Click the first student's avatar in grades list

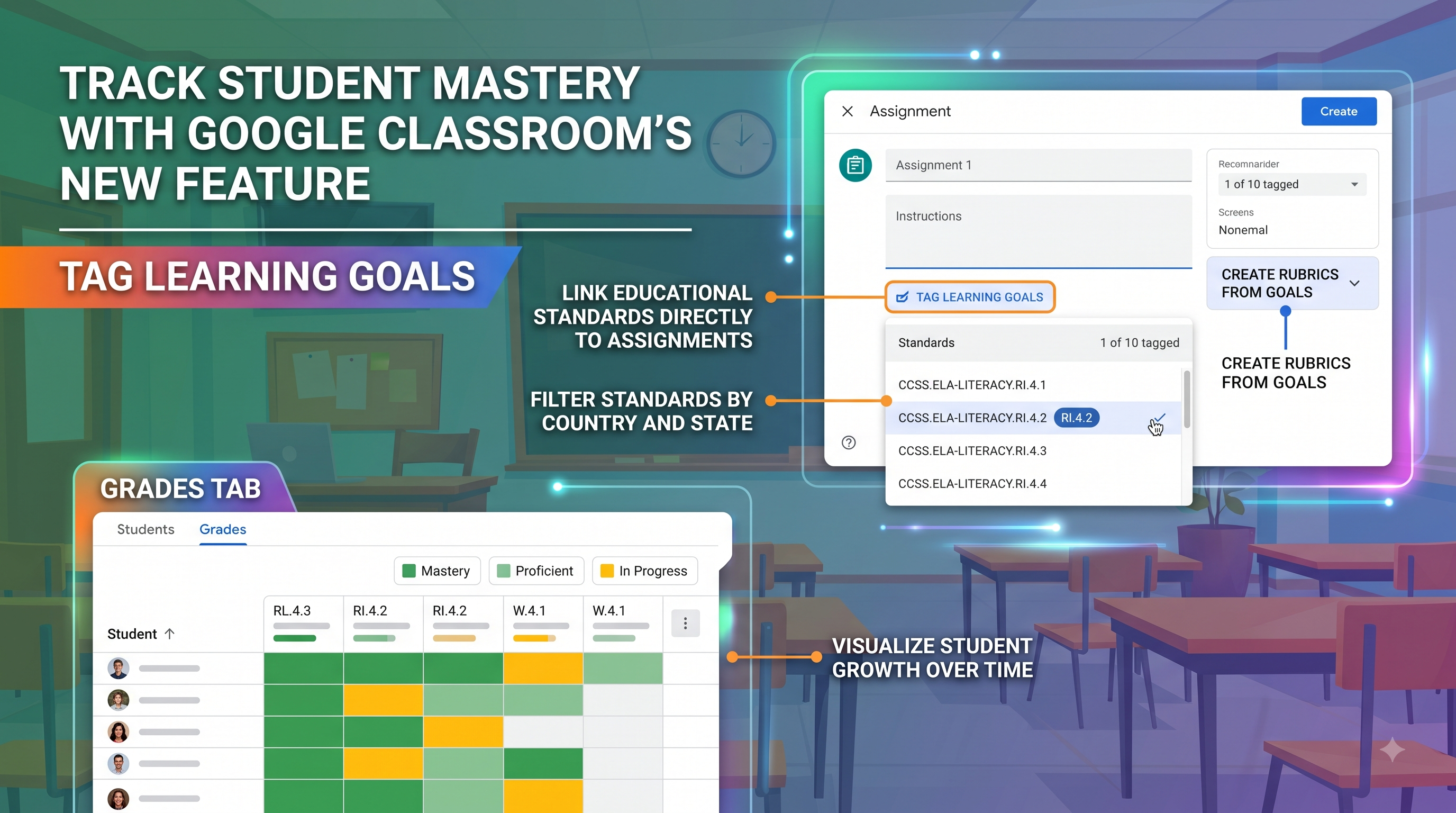[x=118, y=669]
